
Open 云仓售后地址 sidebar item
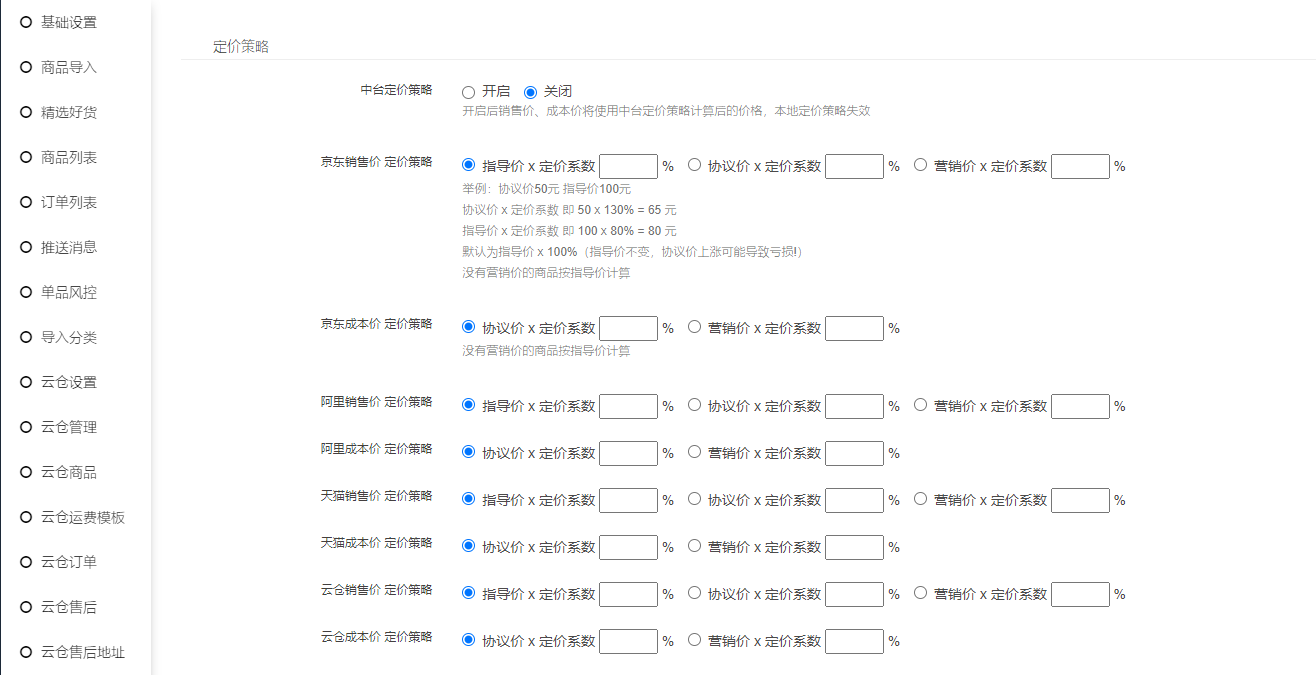pyautogui.click(x=83, y=652)
